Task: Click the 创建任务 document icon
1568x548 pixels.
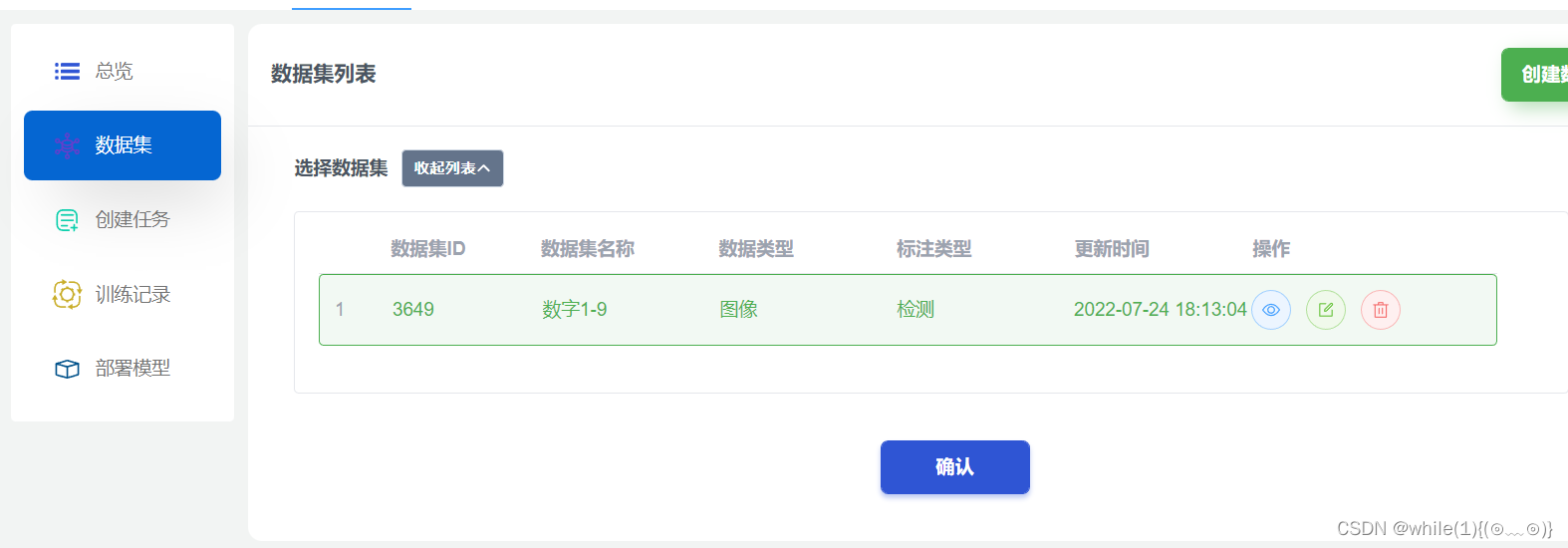Action: pyautogui.click(x=67, y=220)
